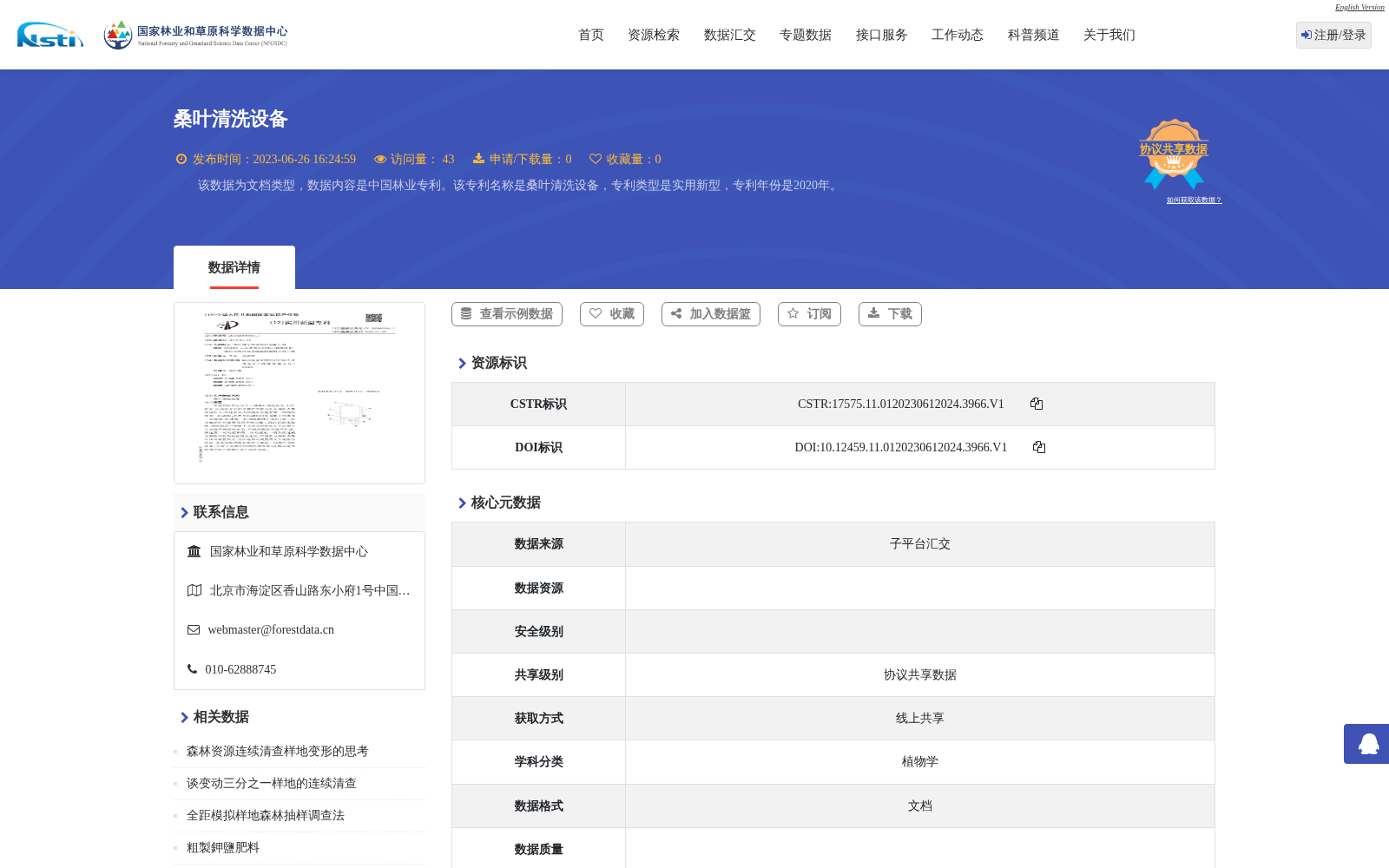Click the 协议共享数据 sharing level value
Viewport: 1389px width, 868px height.
click(920, 674)
